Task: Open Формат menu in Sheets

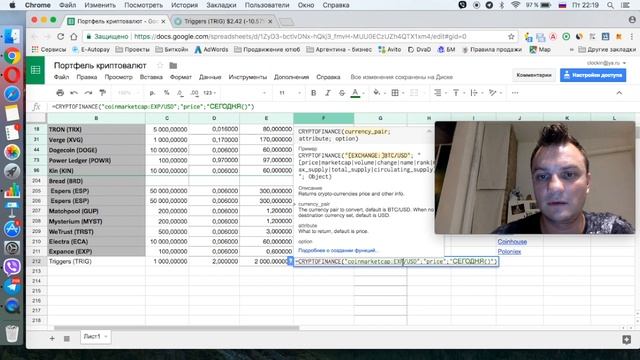Action: point(181,77)
